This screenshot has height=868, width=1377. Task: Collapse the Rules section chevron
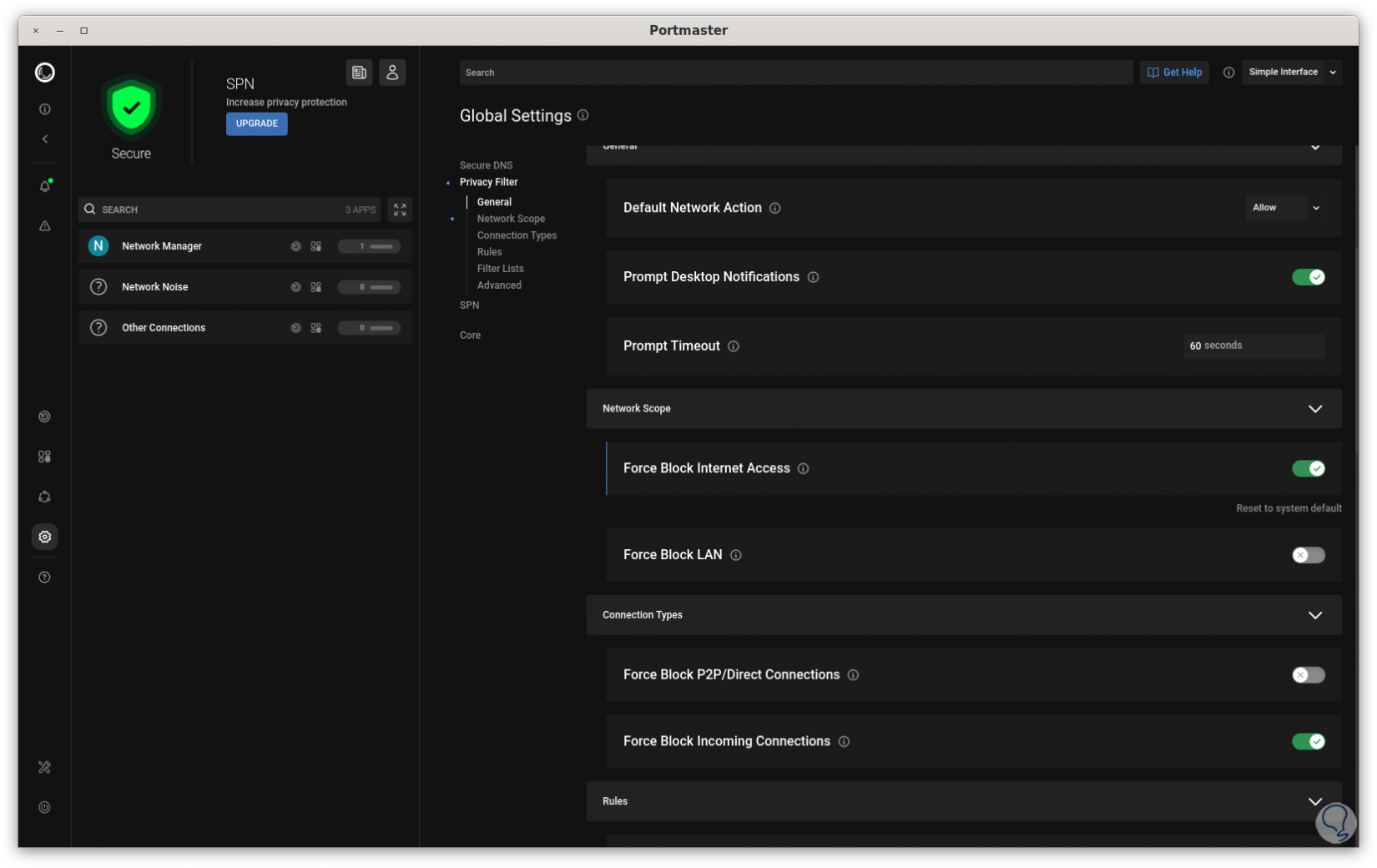coord(1315,801)
